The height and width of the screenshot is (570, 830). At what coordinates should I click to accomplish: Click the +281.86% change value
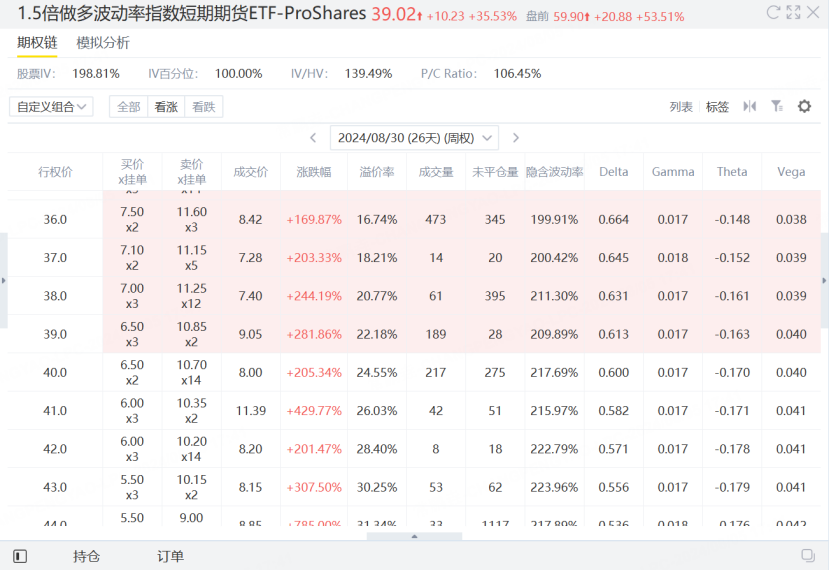314,334
